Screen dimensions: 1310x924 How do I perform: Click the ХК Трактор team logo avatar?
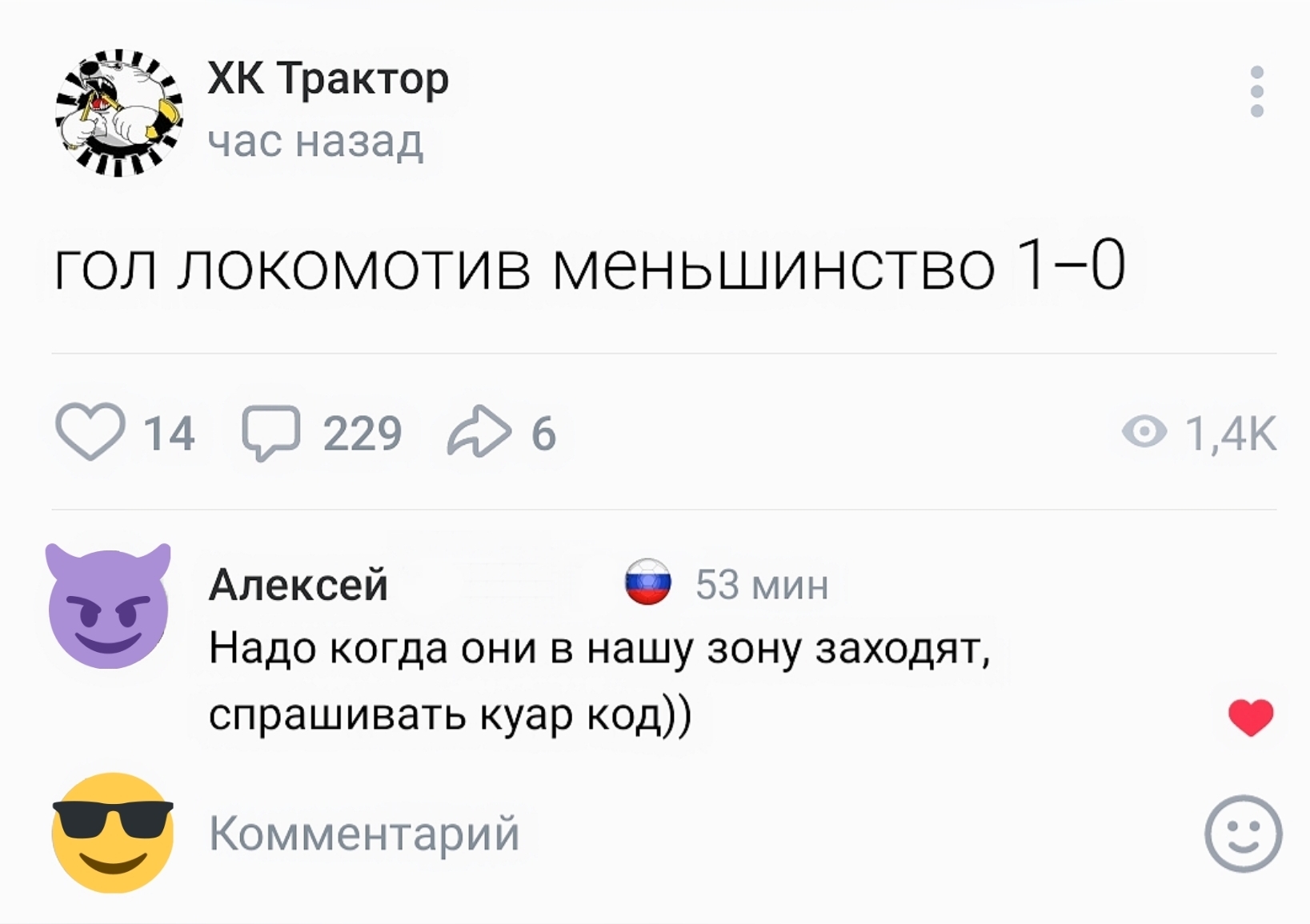pos(119,112)
